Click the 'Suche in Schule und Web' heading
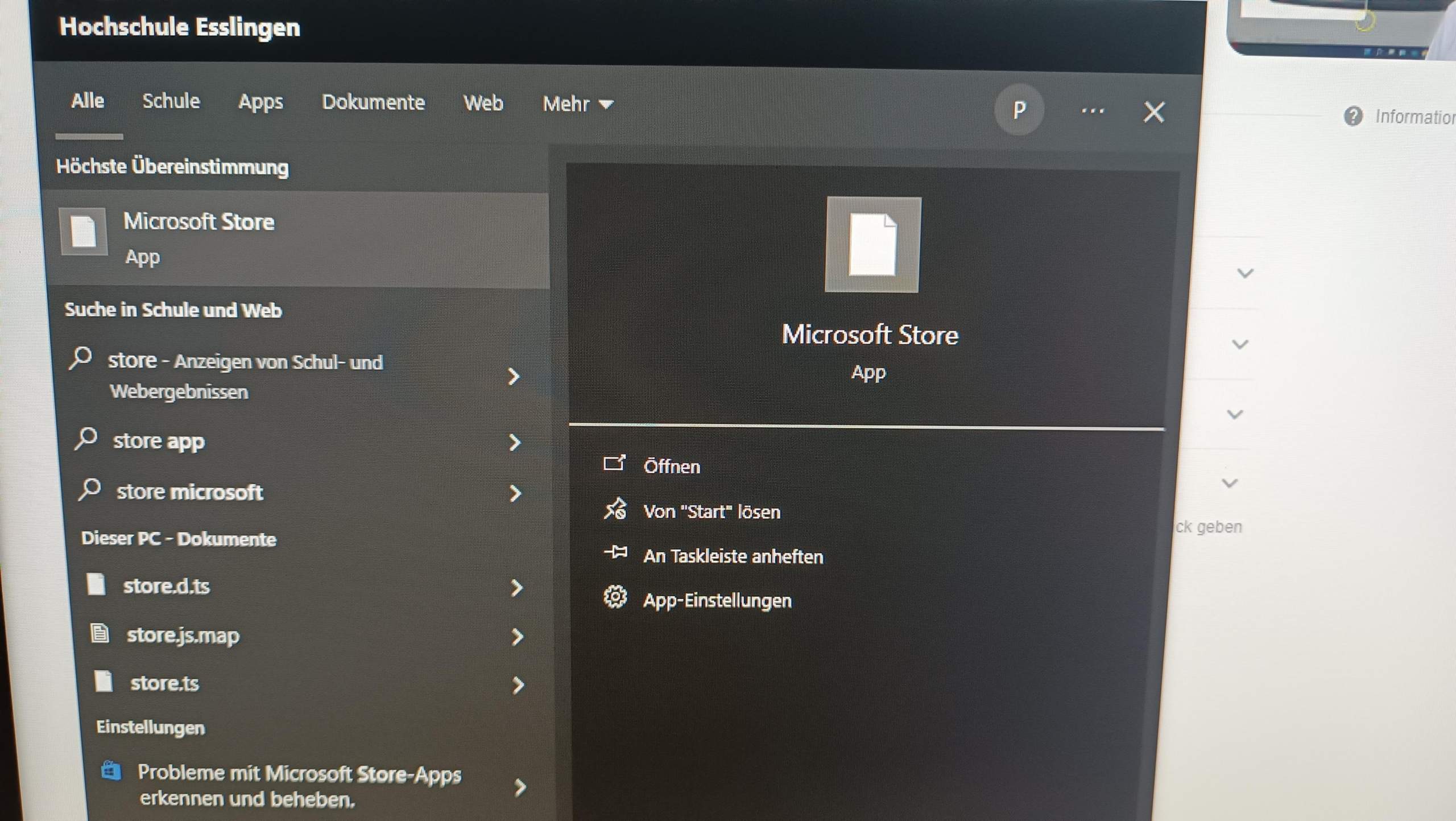The width and height of the screenshot is (1456, 821). click(173, 310)
